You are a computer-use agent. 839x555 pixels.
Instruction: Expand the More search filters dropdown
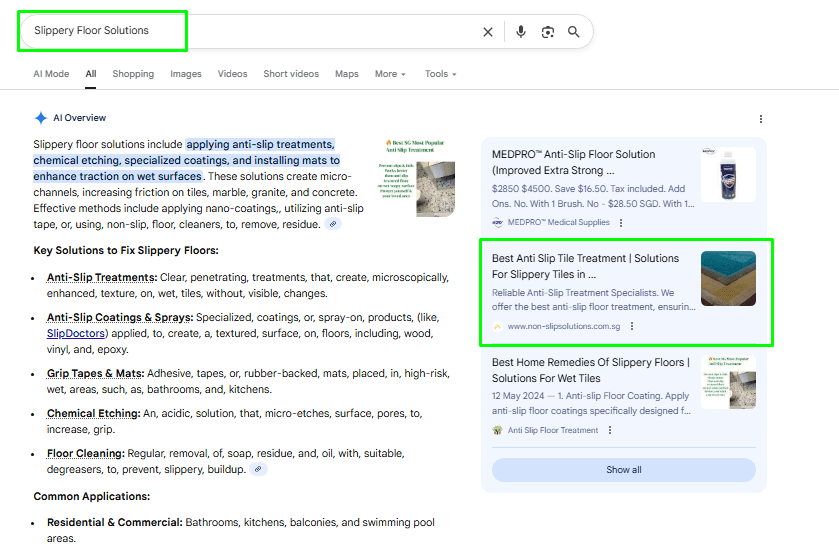coord(390,74)
